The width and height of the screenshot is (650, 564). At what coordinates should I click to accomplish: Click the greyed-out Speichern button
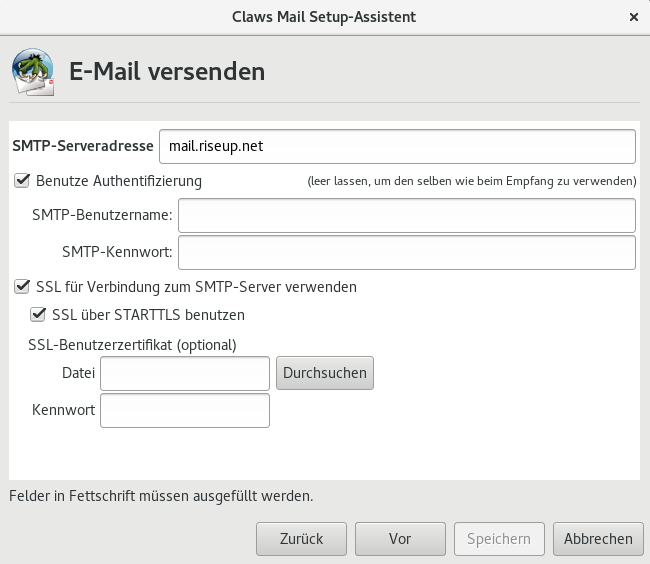499,538
